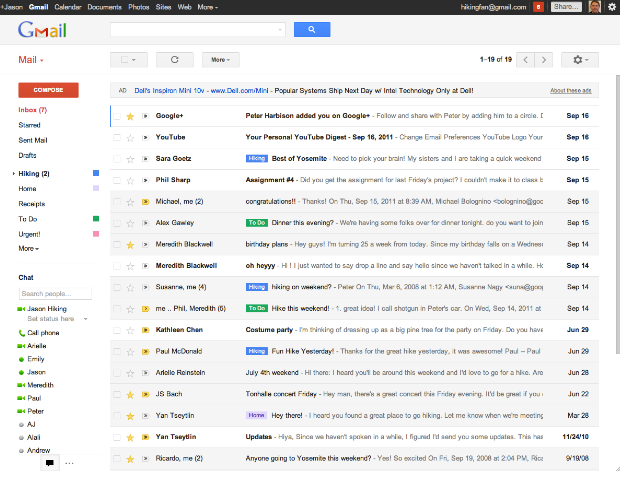Check the Tonhalle concert message checkbox
The image size is (620, 477).
117,394
